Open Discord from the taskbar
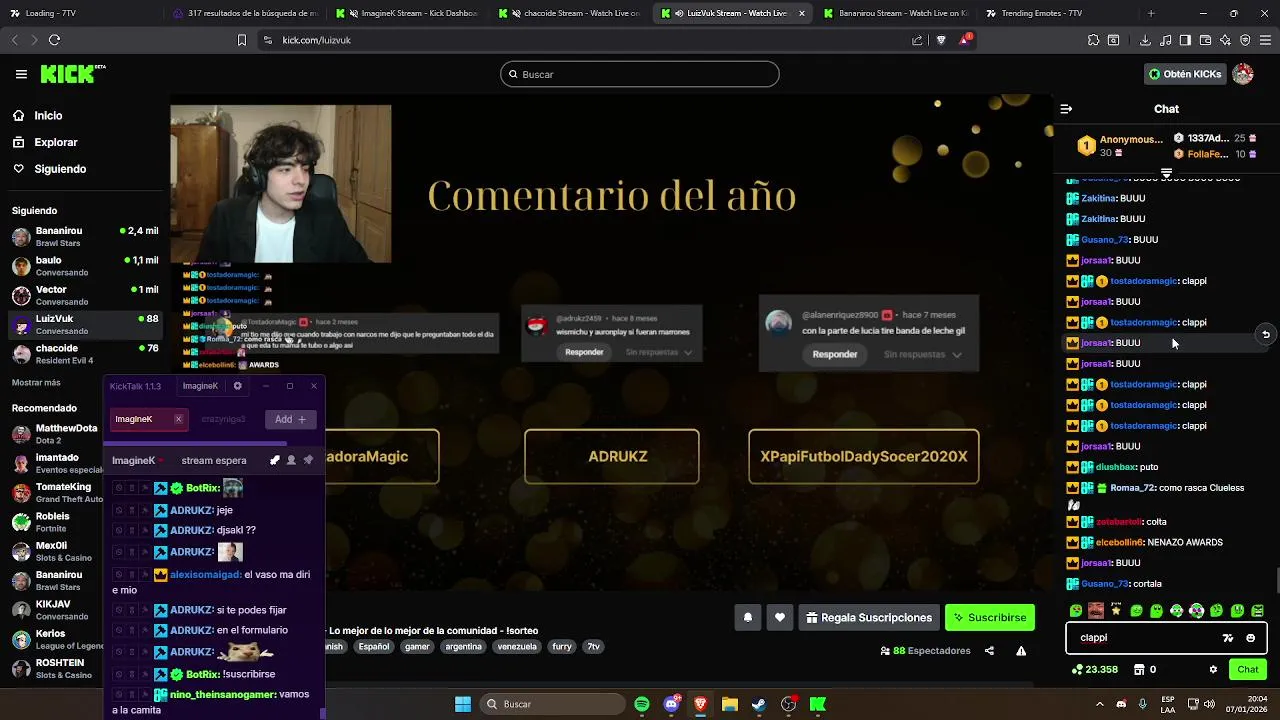Screen dimensions: 1280x720 671,704
